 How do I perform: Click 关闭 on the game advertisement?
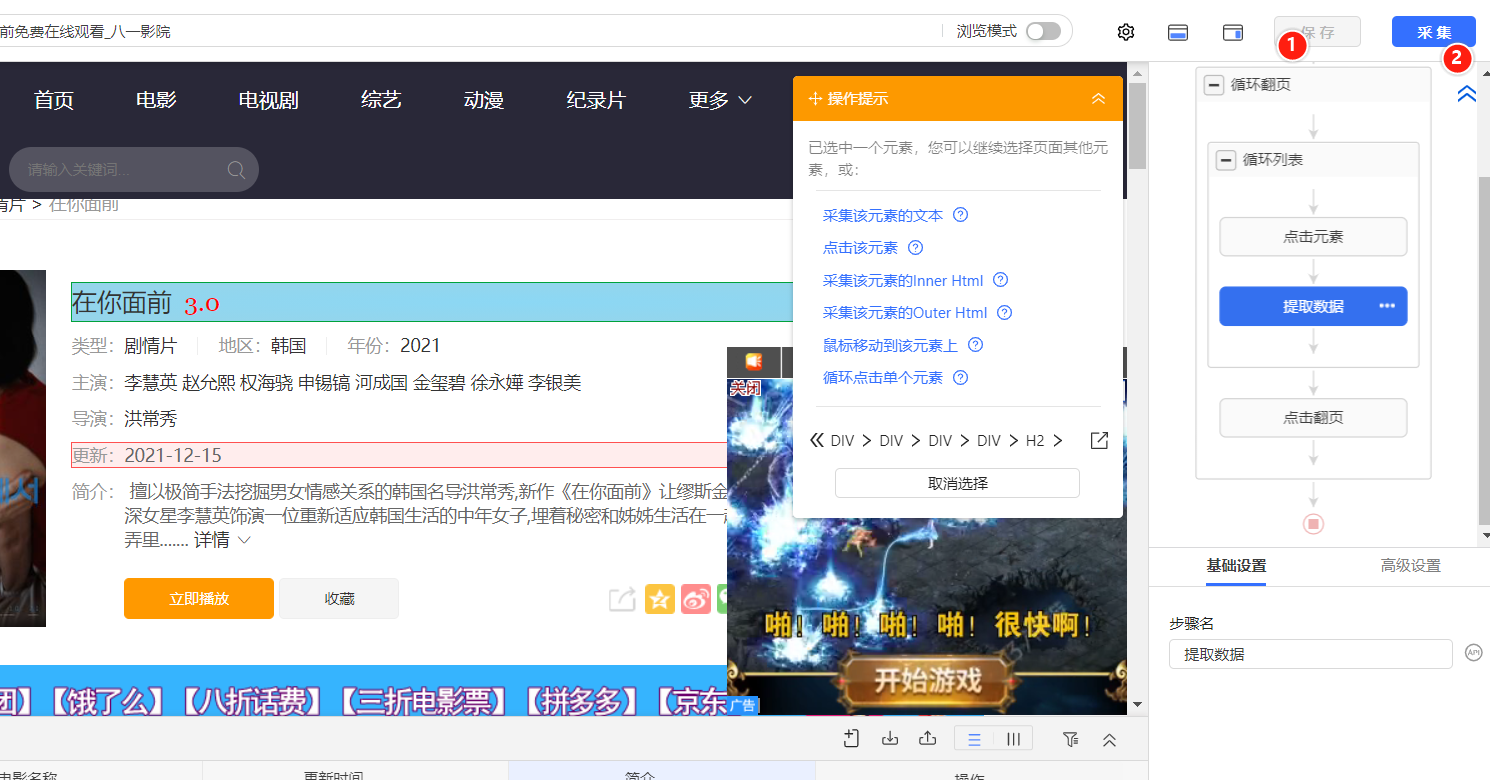point(745,388)
